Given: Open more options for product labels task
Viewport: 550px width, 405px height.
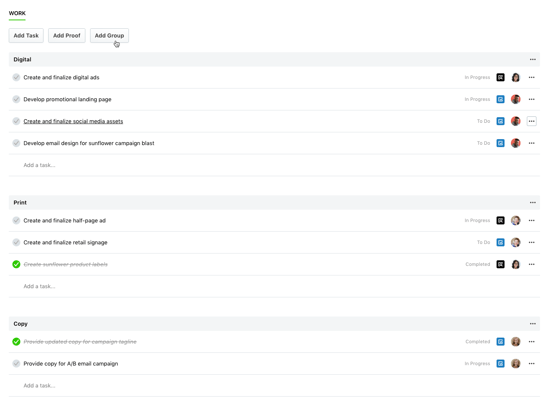Looking at the screenshot, I should tap(532, 264).
